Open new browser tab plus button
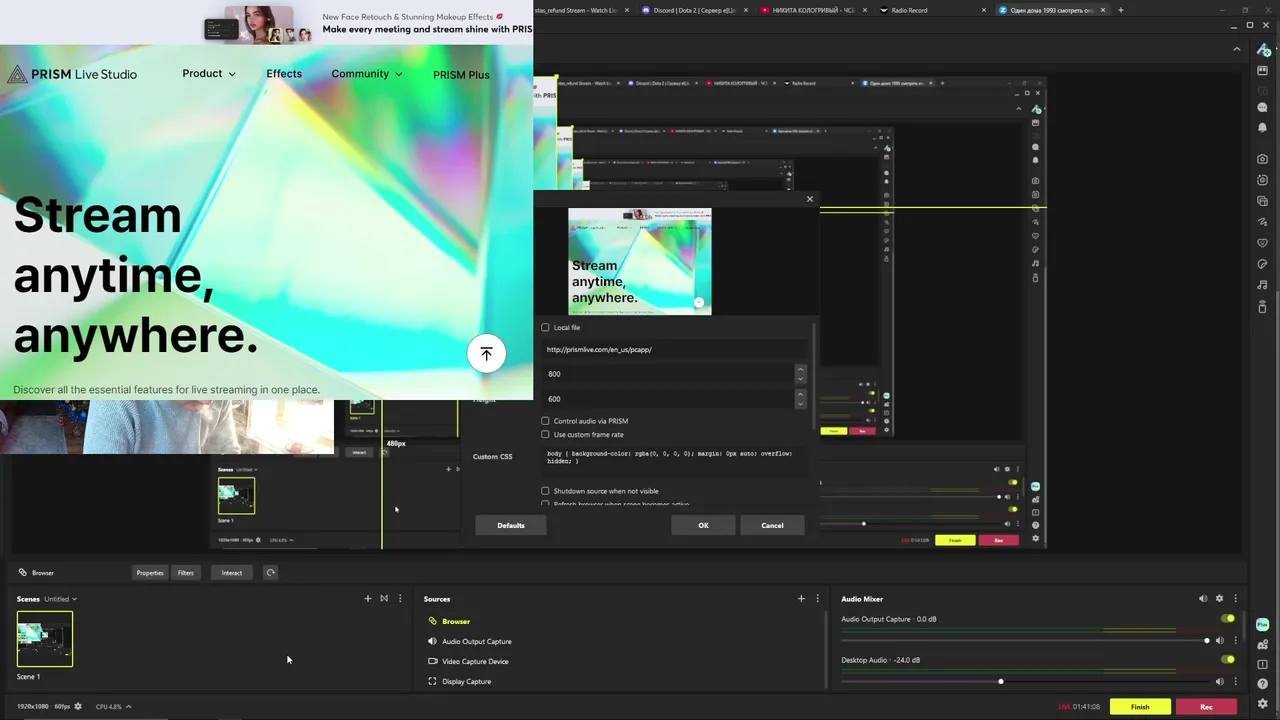This screenshot has width=1280, height=720. coord(1120,10)
